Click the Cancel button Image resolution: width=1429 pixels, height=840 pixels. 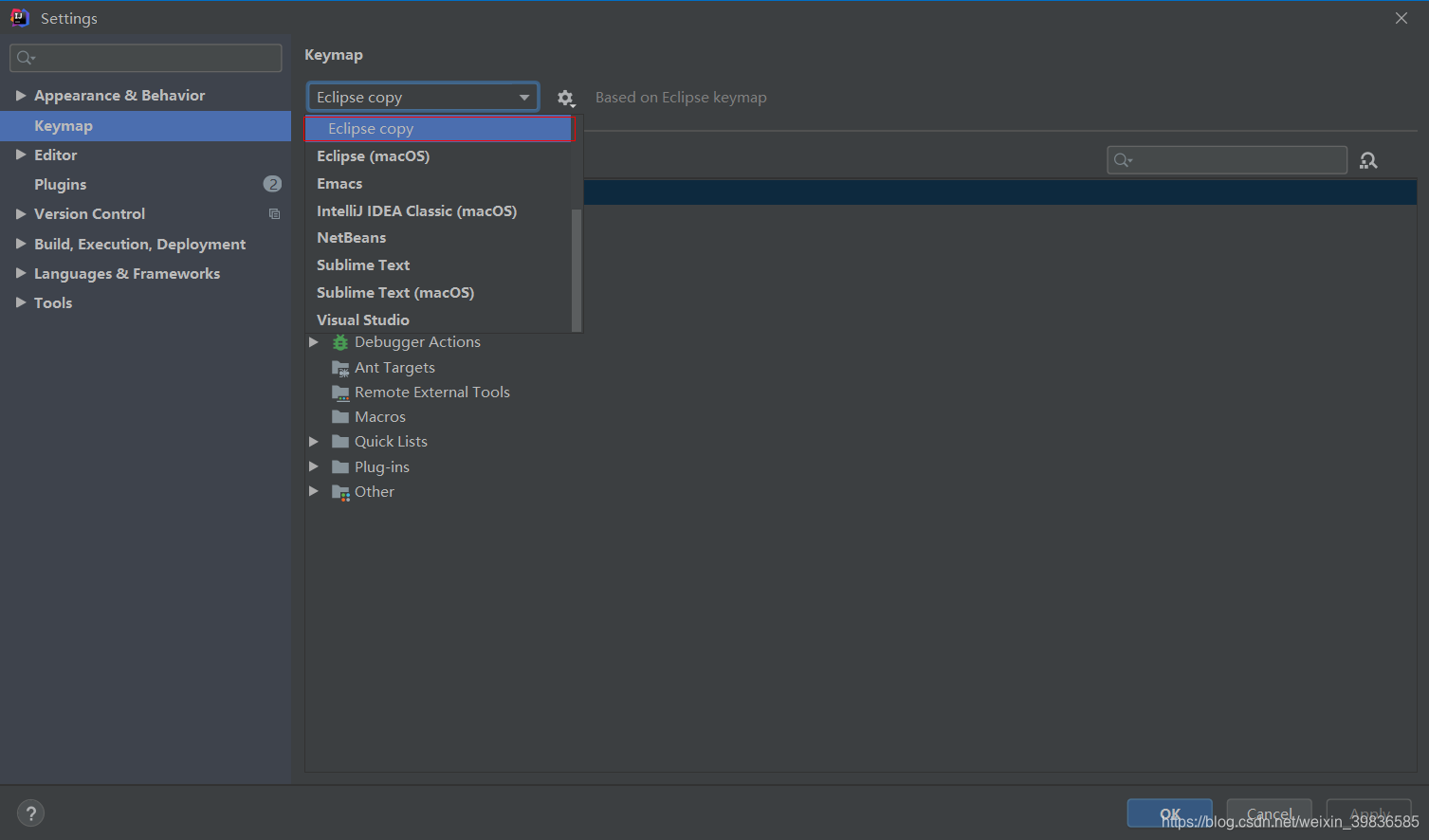pos(1269,813)
